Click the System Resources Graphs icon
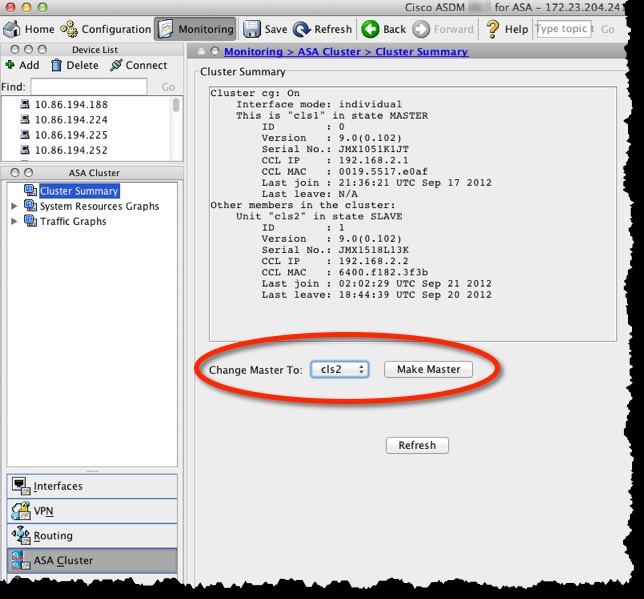 click(x=30, y=205)
